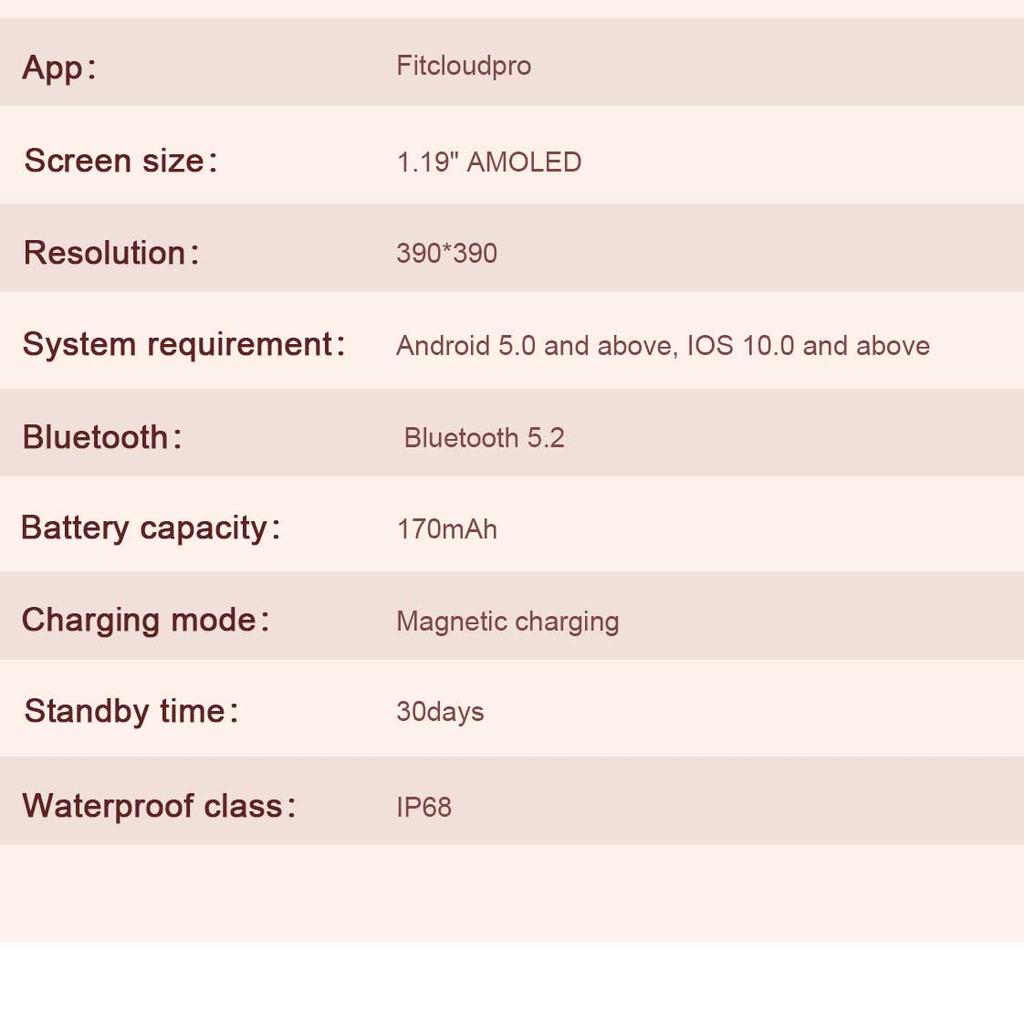Select the IP68 waterproof rating
Screen dimensions: 1024x1024
(424, 807)
